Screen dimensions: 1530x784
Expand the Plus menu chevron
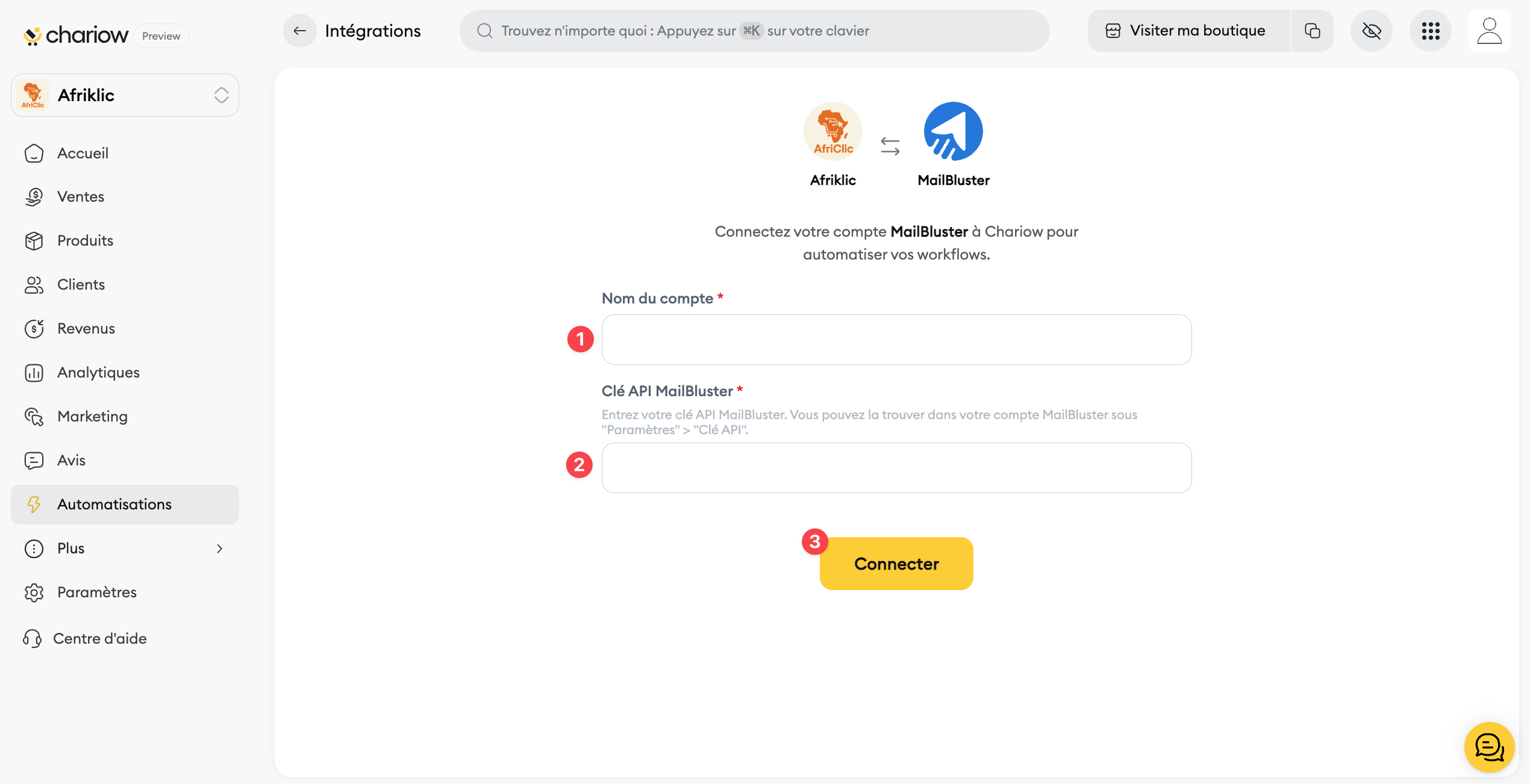[x=219, y=549]
